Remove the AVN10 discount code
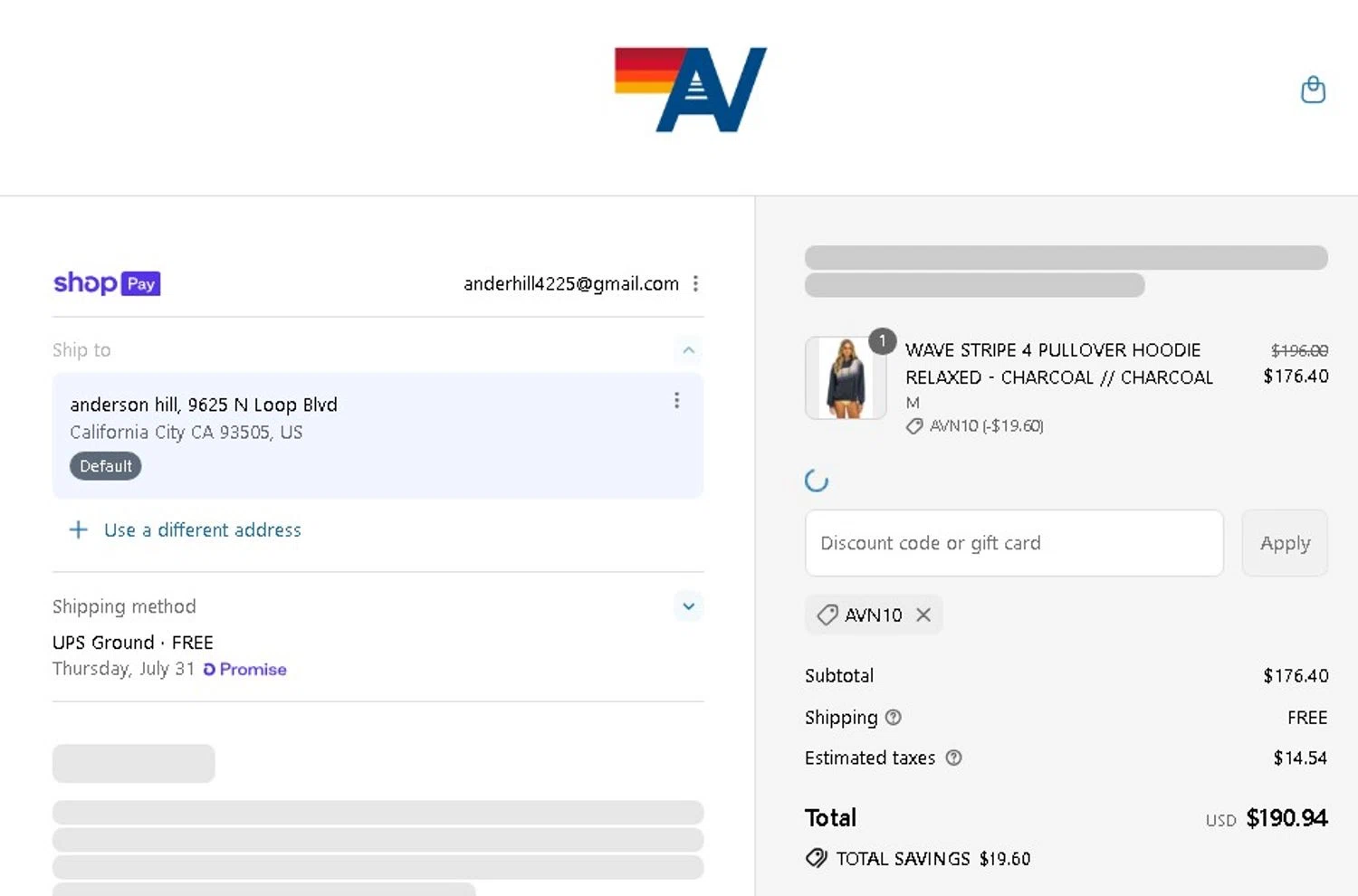The width and height of the screenshot is (1358, 896). coord(923,615)
